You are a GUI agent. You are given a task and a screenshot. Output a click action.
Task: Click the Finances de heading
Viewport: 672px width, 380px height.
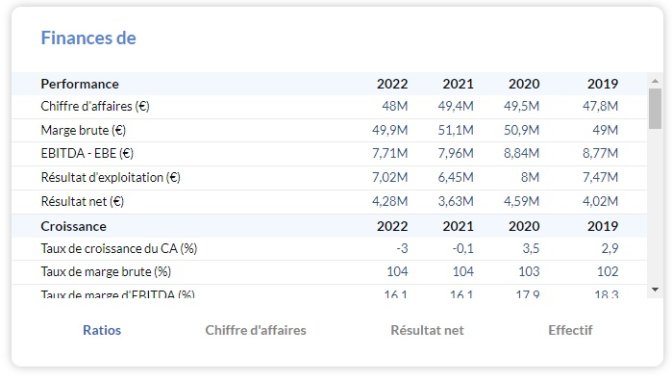coord(88,38)
